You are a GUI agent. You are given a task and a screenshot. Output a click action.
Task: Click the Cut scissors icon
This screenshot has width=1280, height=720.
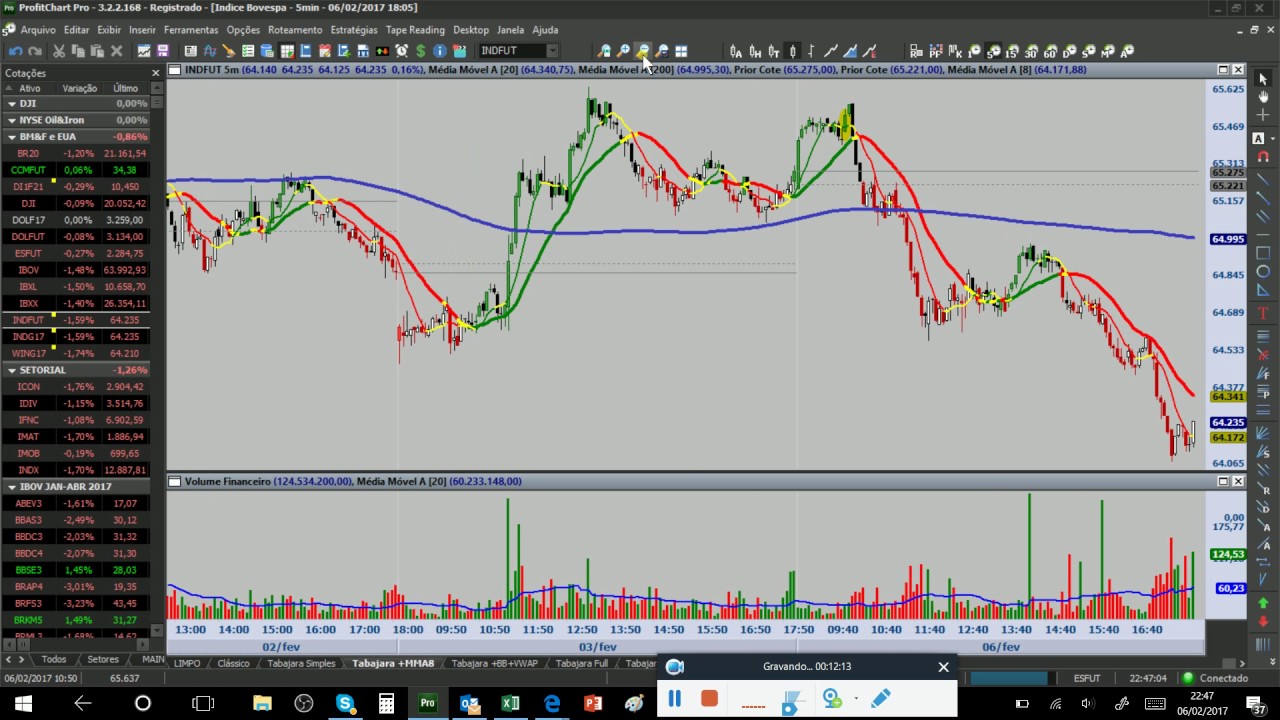[x=59, y=51]
